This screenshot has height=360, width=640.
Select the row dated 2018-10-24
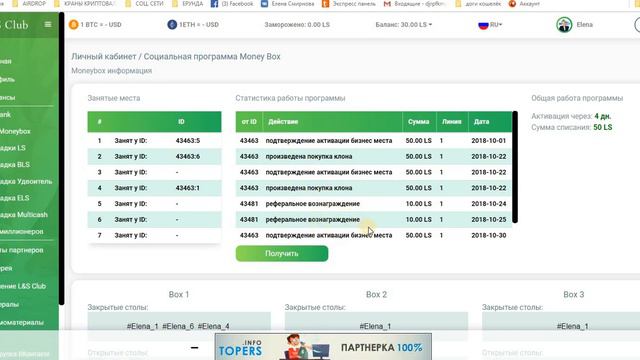click(x=373, y=204)
